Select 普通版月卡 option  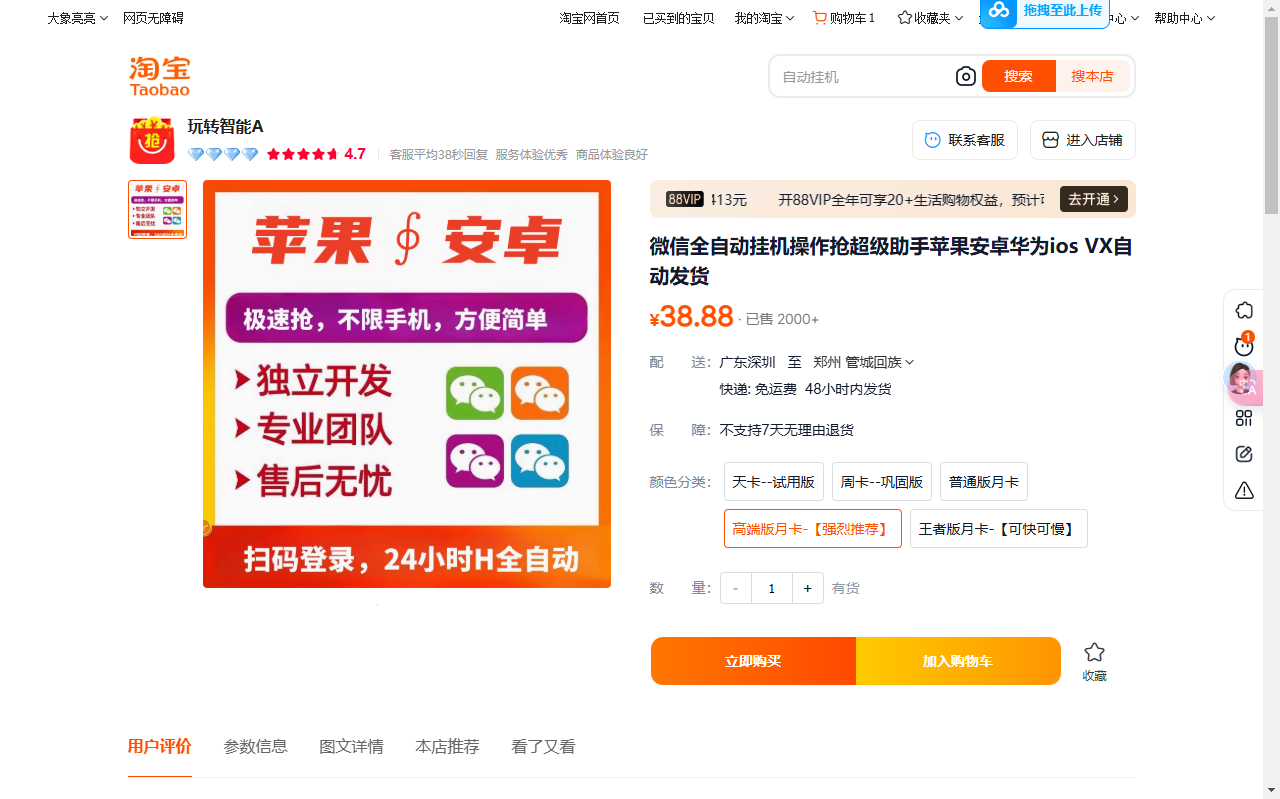(984, 482)
